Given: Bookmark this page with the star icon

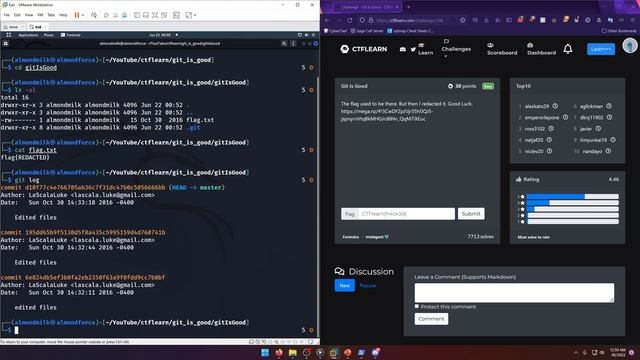Looking at the screenshot, I should 462,20.
